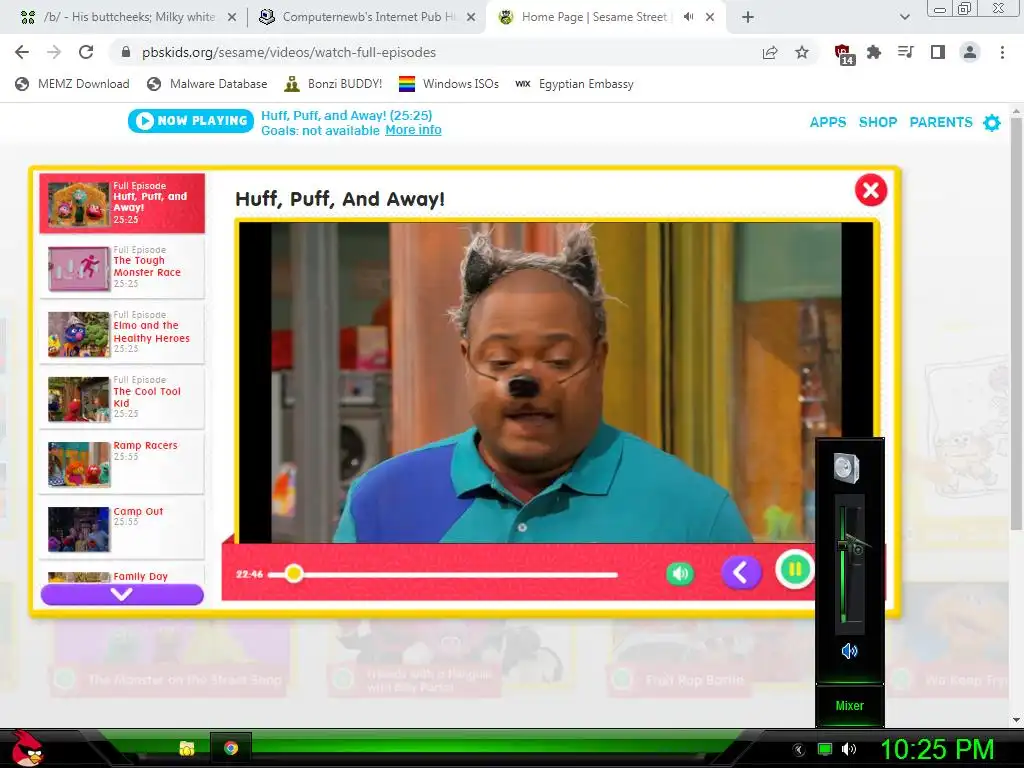Click the tray network monitor icon
This screenshot has height=768, width=1024.
coord(825,749)
